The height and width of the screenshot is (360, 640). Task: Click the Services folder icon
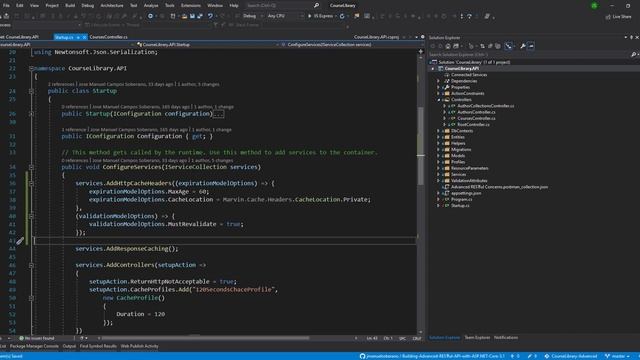447,175
